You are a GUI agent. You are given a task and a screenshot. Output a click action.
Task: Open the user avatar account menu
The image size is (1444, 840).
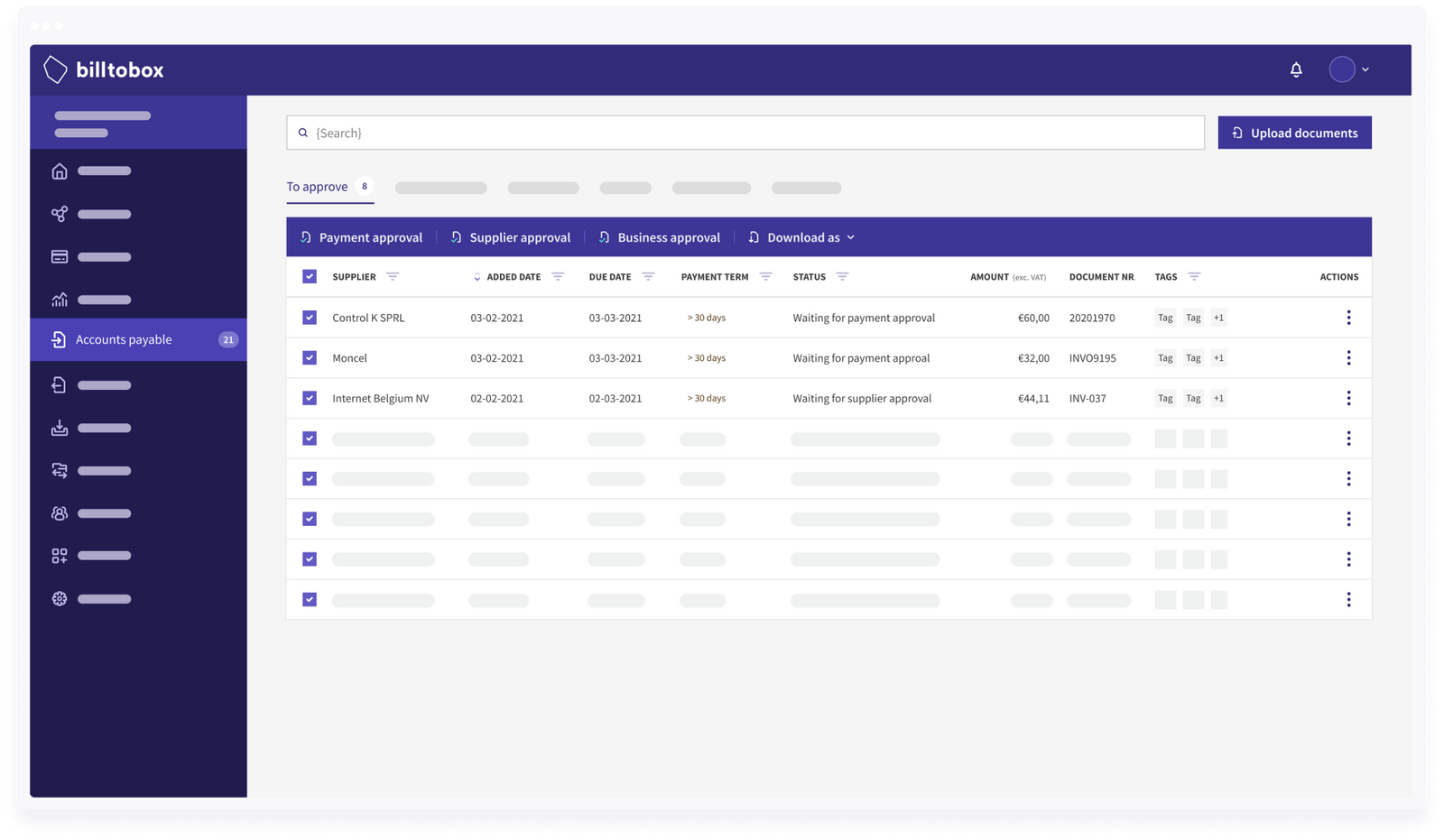click(1348, 69)
